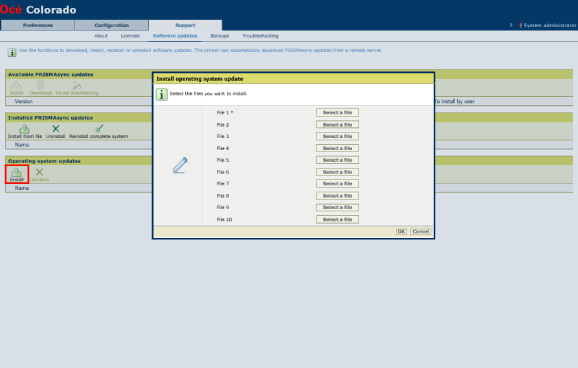
Task: Click Install icon in Available PRISMAsync updates
Action: (17, 88)
